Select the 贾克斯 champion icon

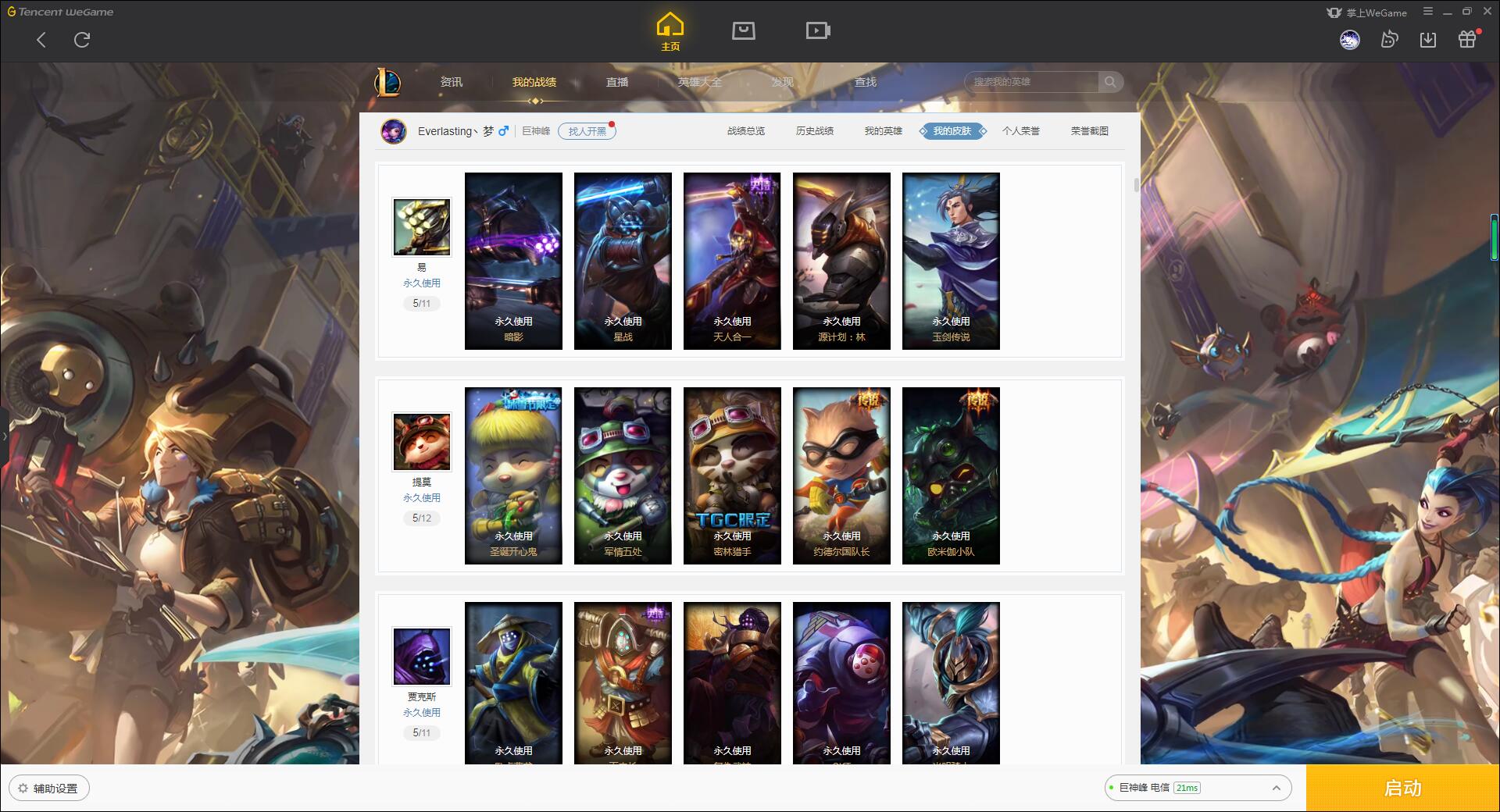click(x=422, y=657)
